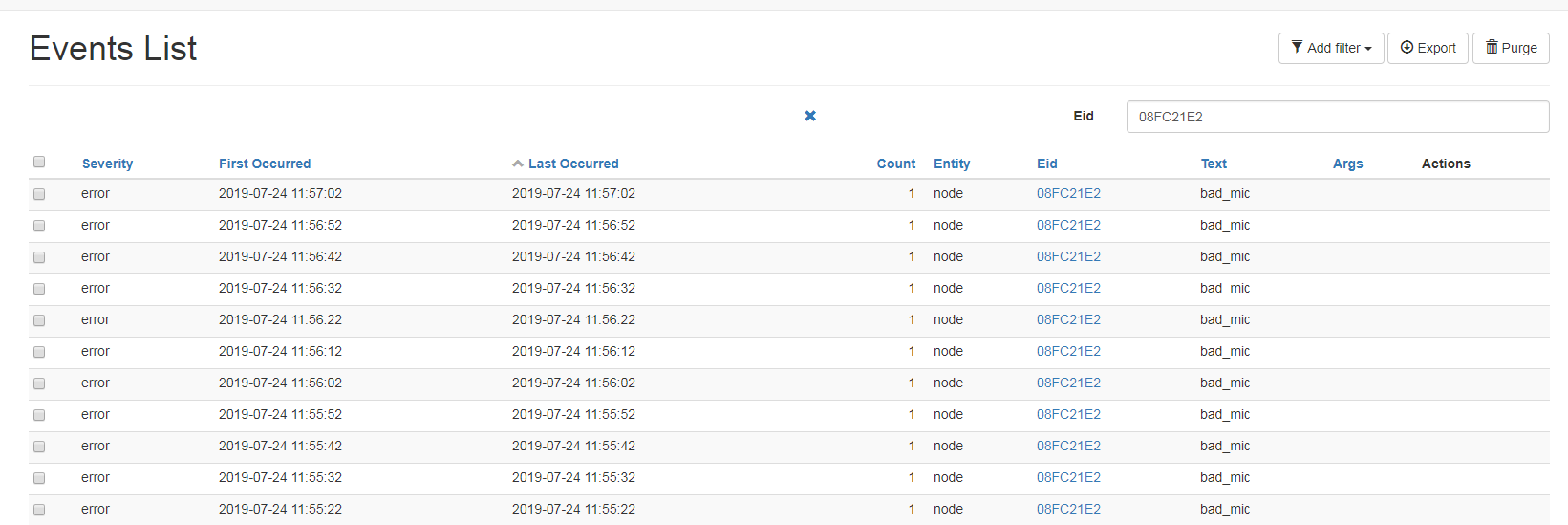Focus the Eid filter input field

(1338, 117)
